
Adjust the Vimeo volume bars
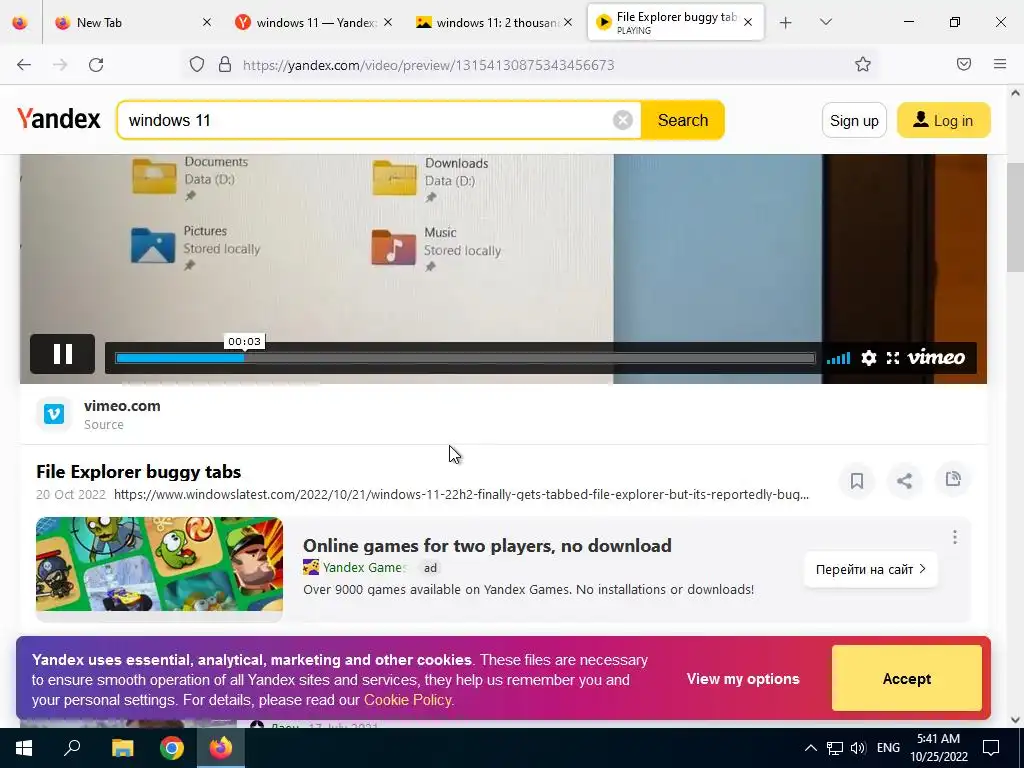point(839,358)
